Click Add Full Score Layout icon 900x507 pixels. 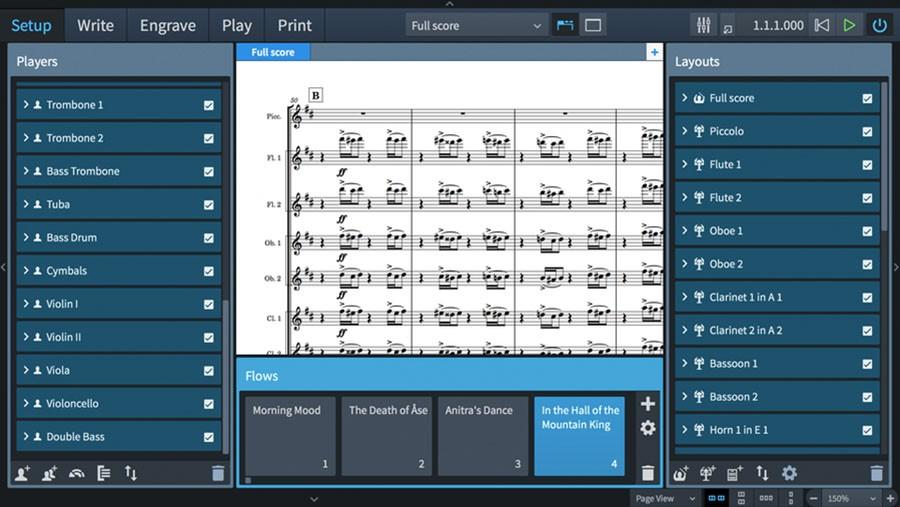pos(682,473)
